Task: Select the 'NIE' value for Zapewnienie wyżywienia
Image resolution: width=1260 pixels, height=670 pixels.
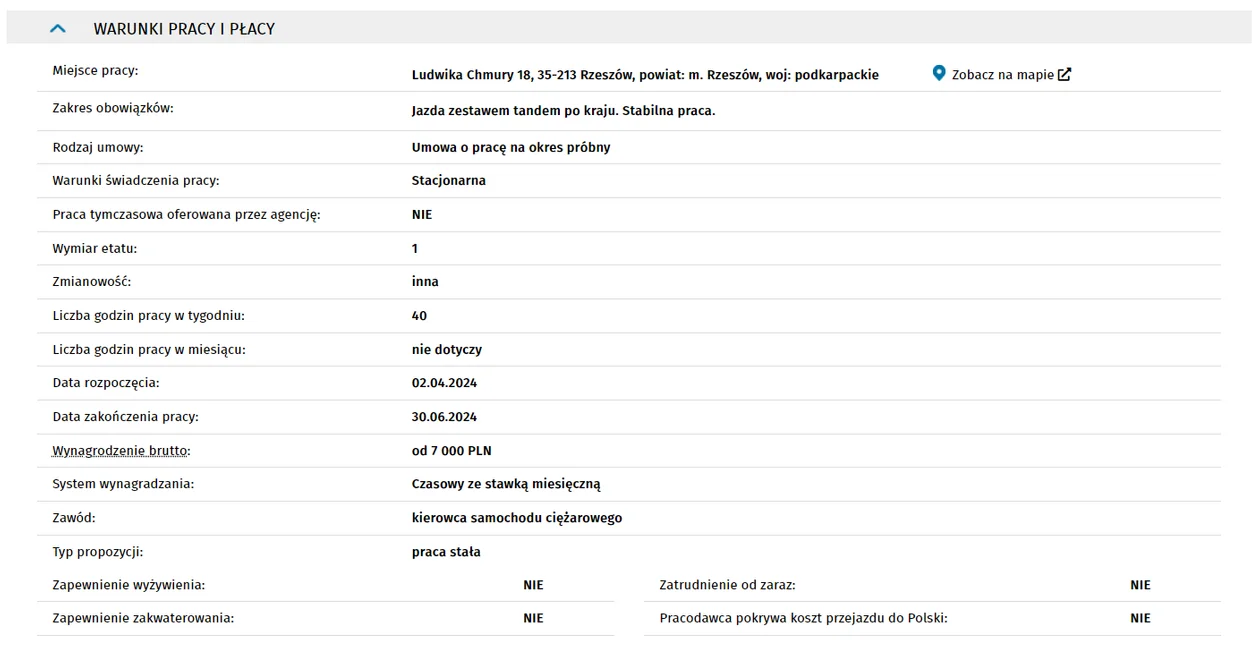Action: click(533, 585)
